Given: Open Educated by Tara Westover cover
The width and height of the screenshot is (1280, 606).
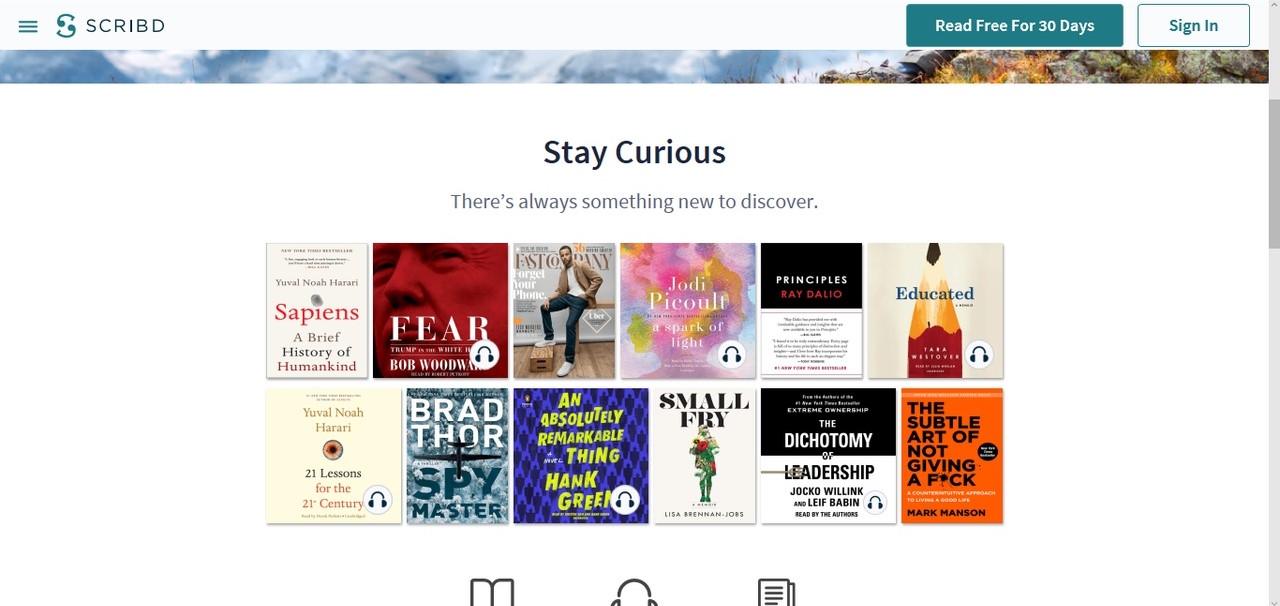Looking at the screenshot, I should point(935,310).
